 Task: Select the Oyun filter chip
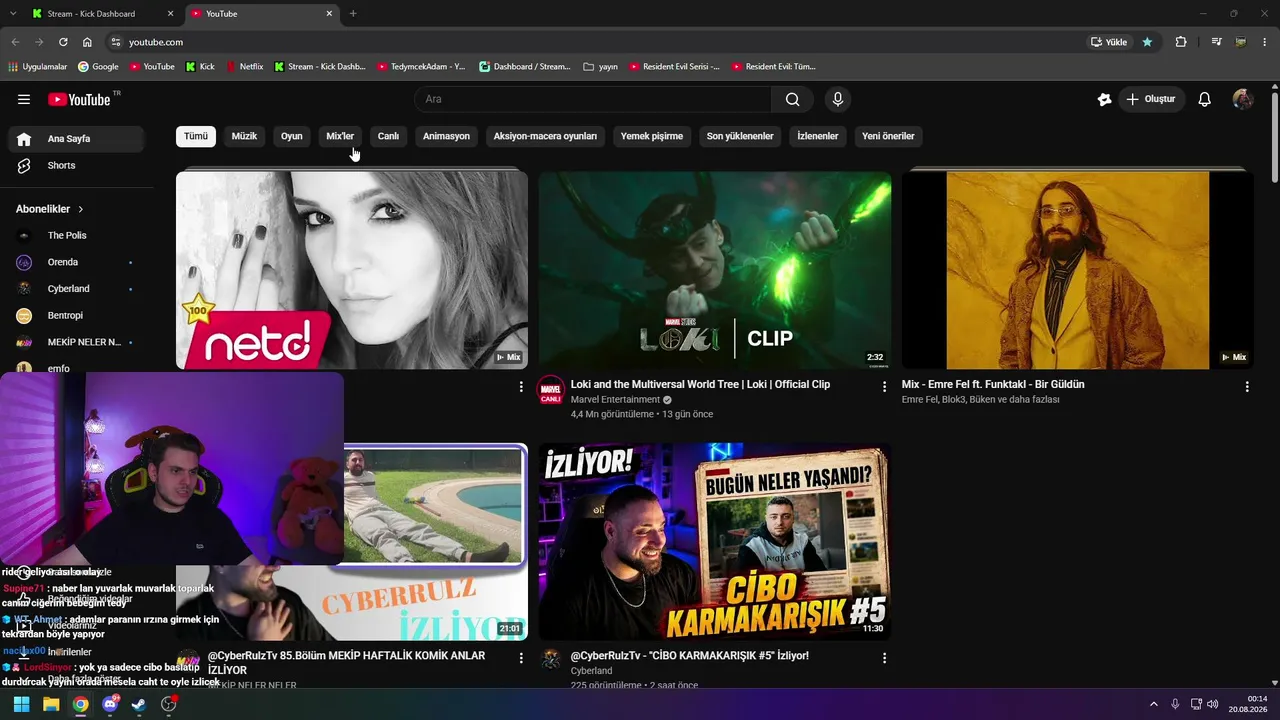(x=292, y=136)
